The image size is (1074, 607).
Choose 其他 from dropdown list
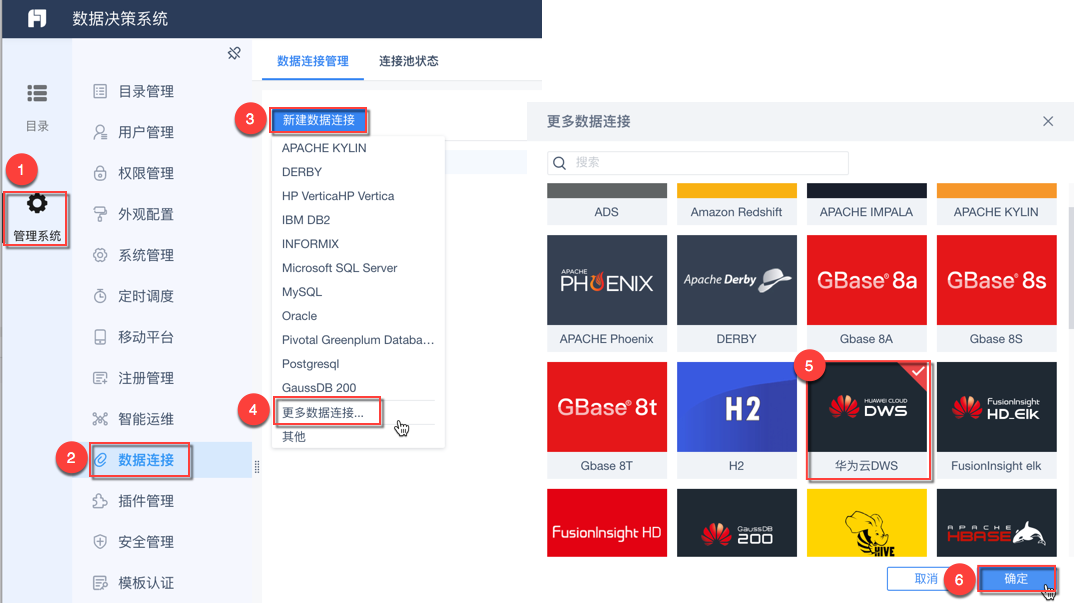(293, 436)
